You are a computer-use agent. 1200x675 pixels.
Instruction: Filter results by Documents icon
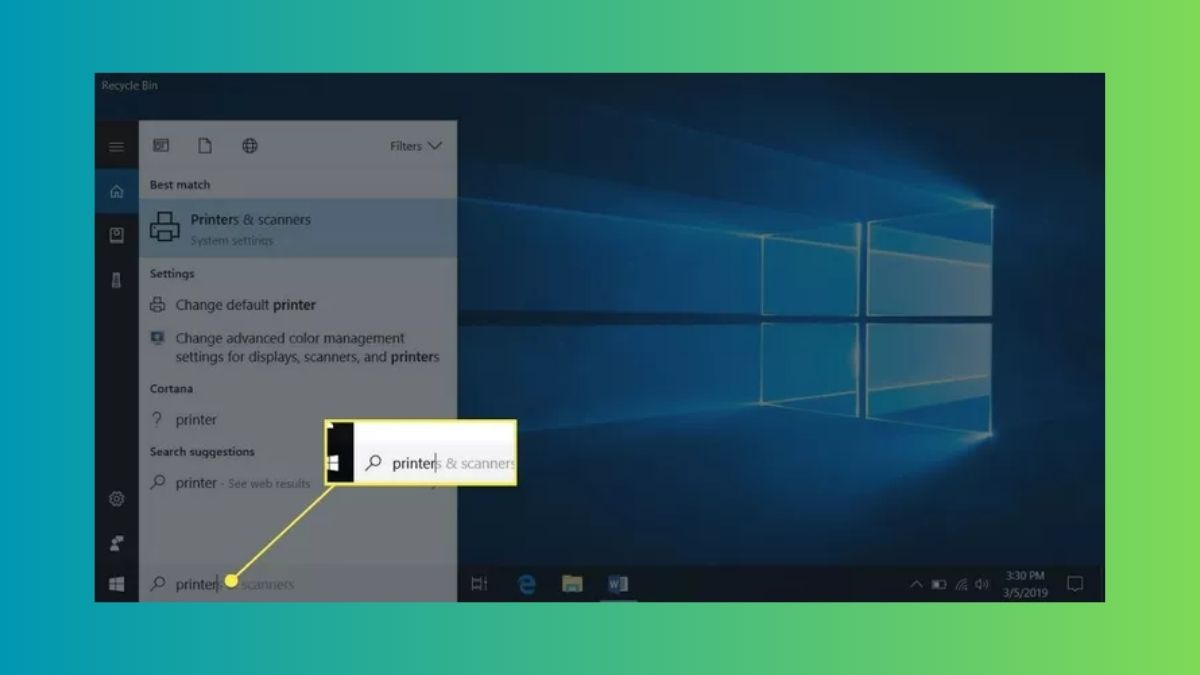pyautogui.click(x=205, y=146)
